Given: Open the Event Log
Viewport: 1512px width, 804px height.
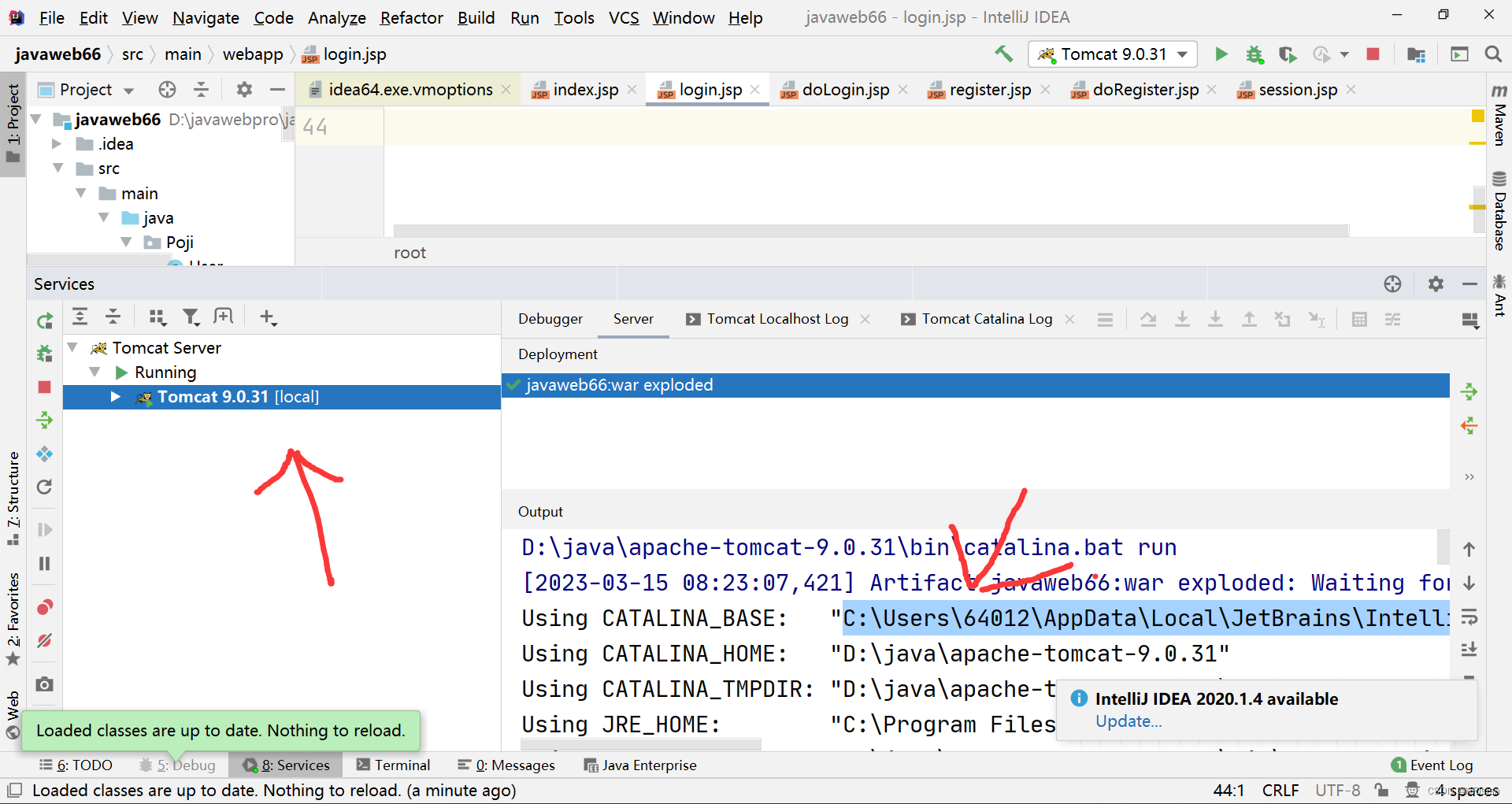Looking at the screenshot, I should click(1432, 765).
